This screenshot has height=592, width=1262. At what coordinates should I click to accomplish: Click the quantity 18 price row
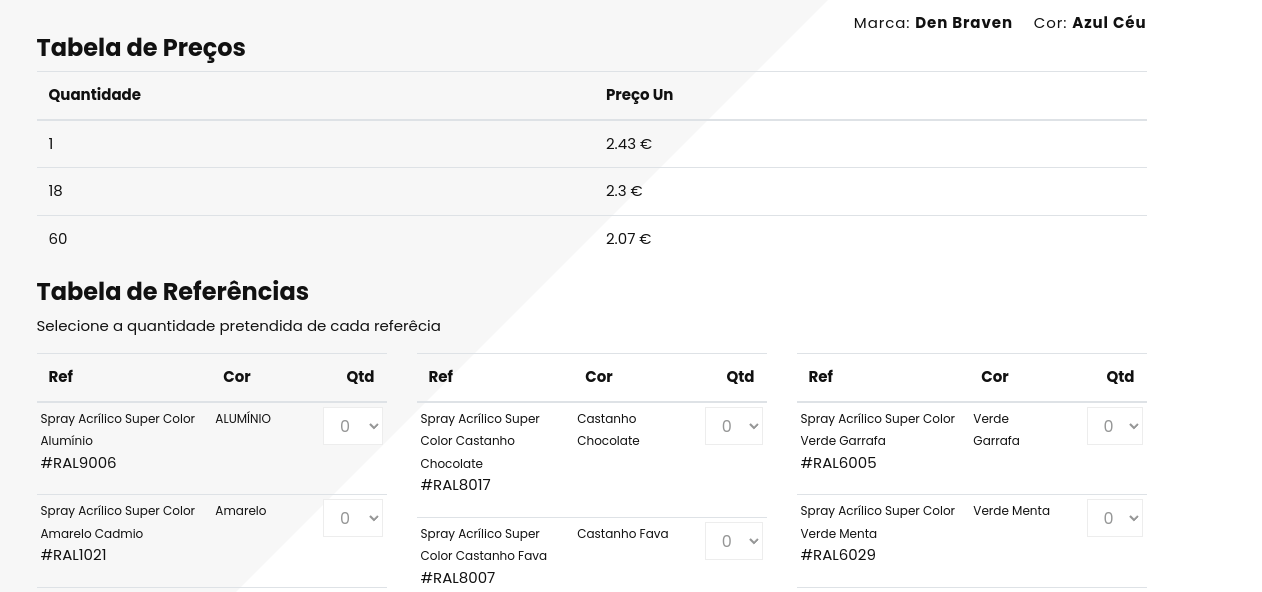56,191
